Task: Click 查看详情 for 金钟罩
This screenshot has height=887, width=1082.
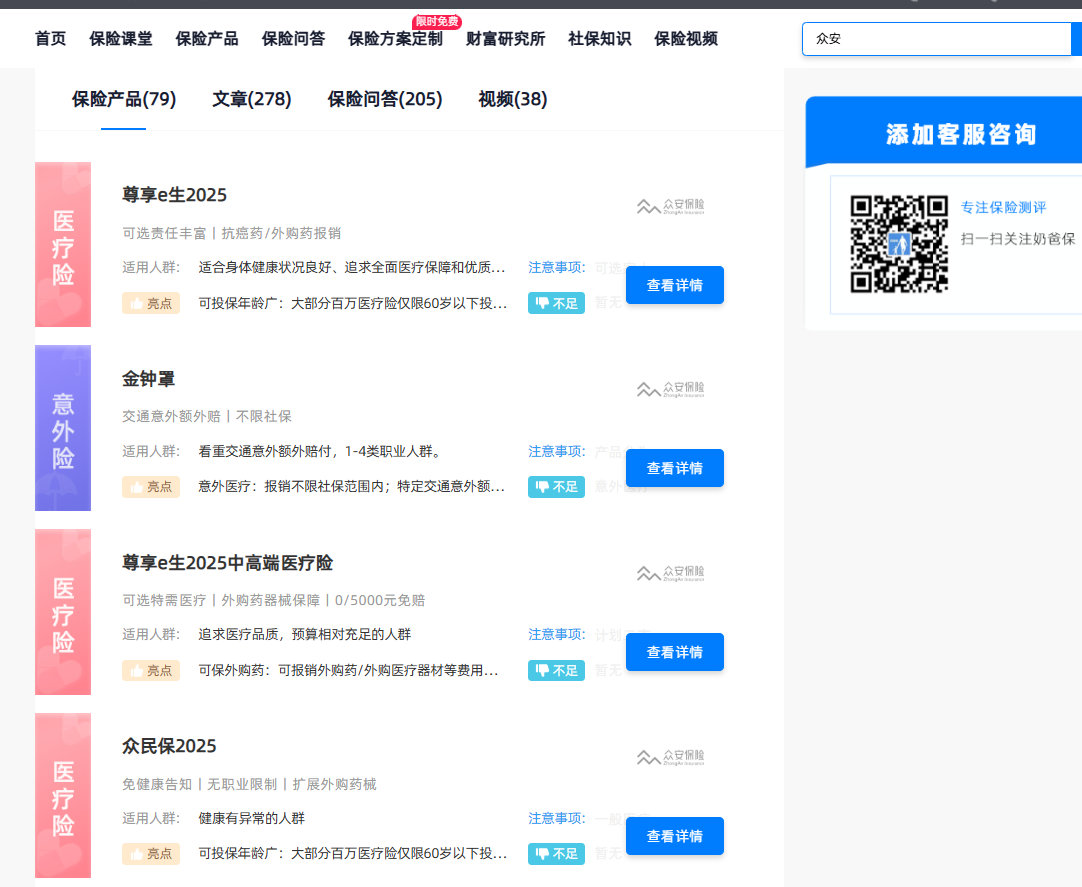Action: click(674, 468)
